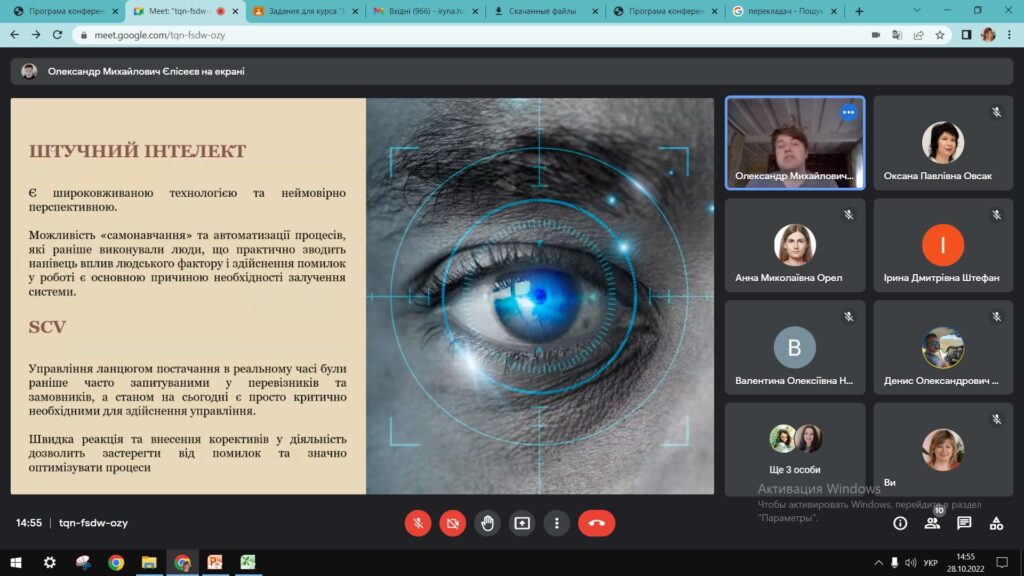Open the Activities panel icon
Viewport: 1024px width, 576px height.
[x=996, y=523]
